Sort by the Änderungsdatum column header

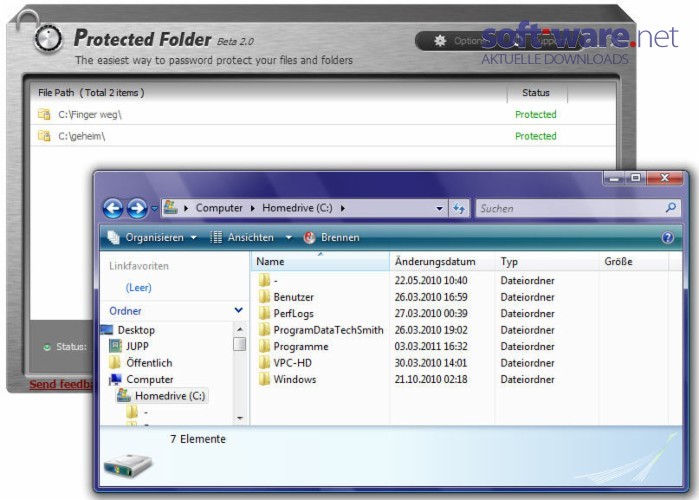pyautogui.click(x=442, y=262)
